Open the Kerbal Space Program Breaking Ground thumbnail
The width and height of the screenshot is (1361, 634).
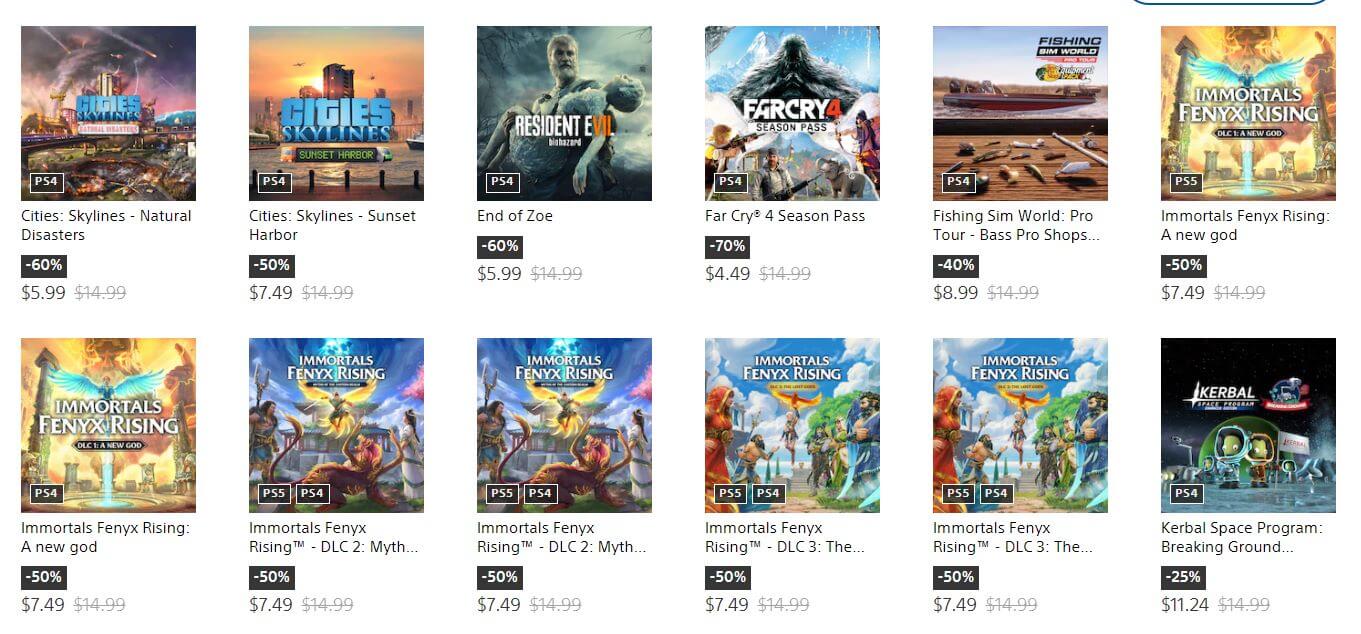(1248, 425)
